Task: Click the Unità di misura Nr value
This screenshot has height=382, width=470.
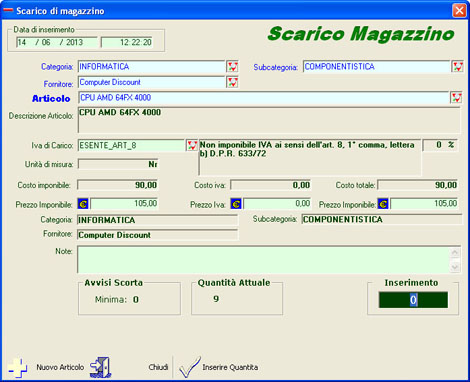Action: coord(118,164)
